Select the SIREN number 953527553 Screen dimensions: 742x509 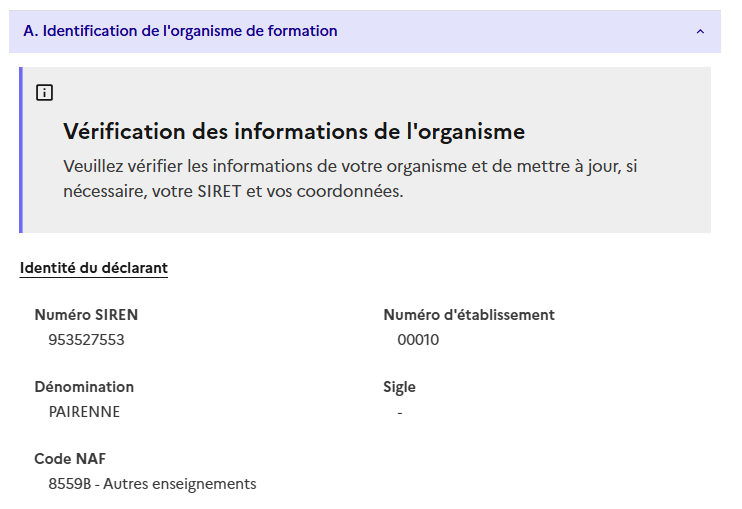click(86, 340)
